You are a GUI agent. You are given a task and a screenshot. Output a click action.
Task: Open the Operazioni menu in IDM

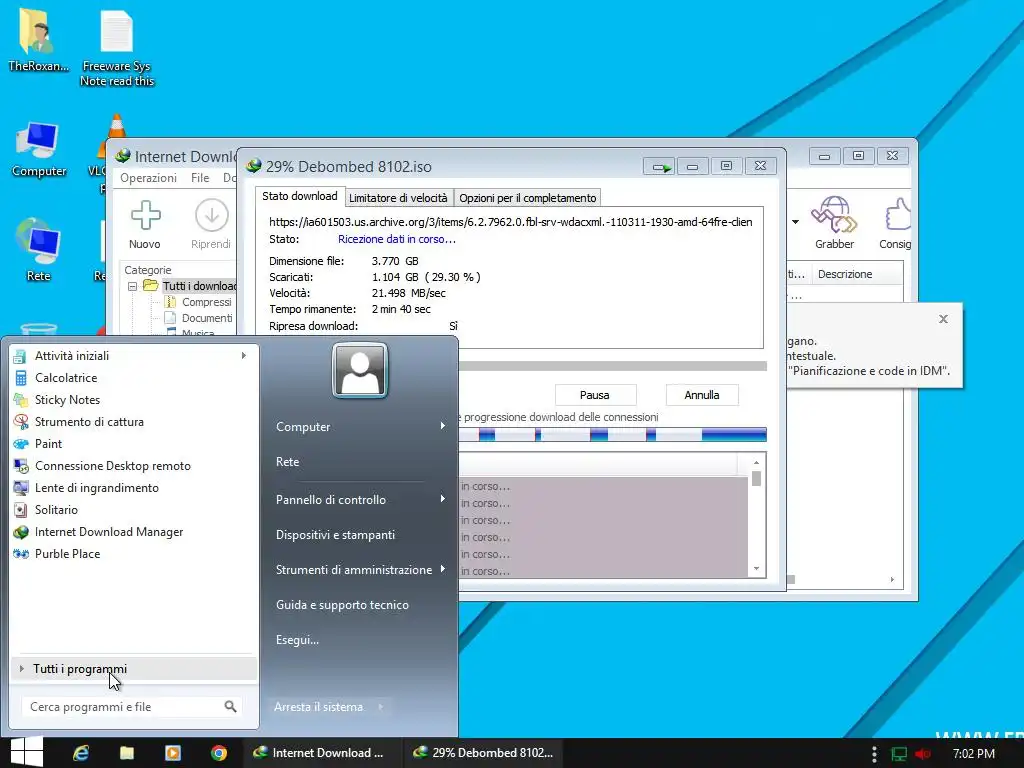[148, 178]
